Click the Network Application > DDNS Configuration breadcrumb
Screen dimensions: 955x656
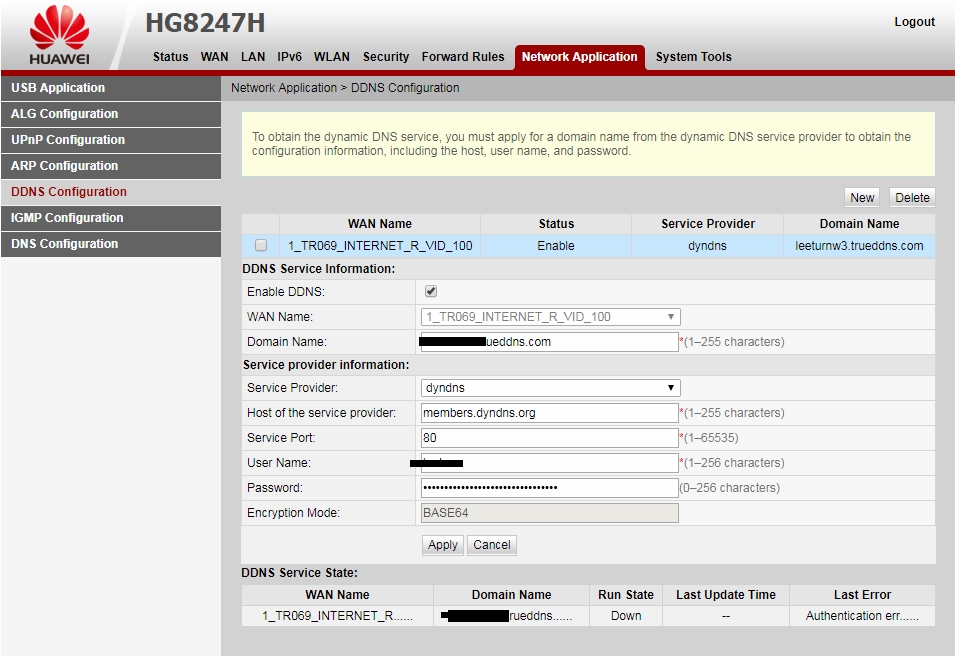click(x=345, y=88)
